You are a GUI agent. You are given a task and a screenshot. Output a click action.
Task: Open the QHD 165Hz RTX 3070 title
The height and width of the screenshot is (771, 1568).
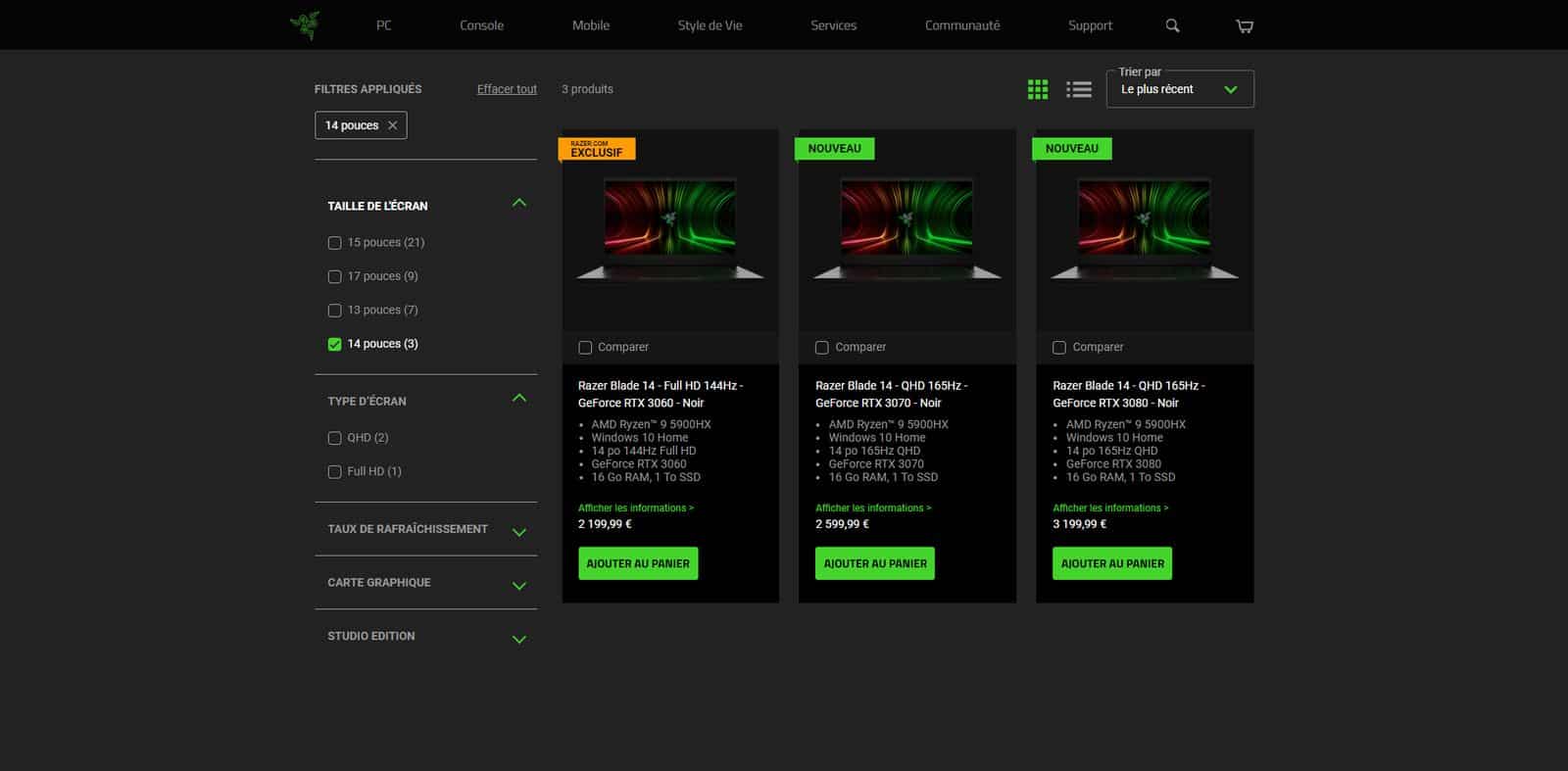pyautogui.click(x=892, y=394)
